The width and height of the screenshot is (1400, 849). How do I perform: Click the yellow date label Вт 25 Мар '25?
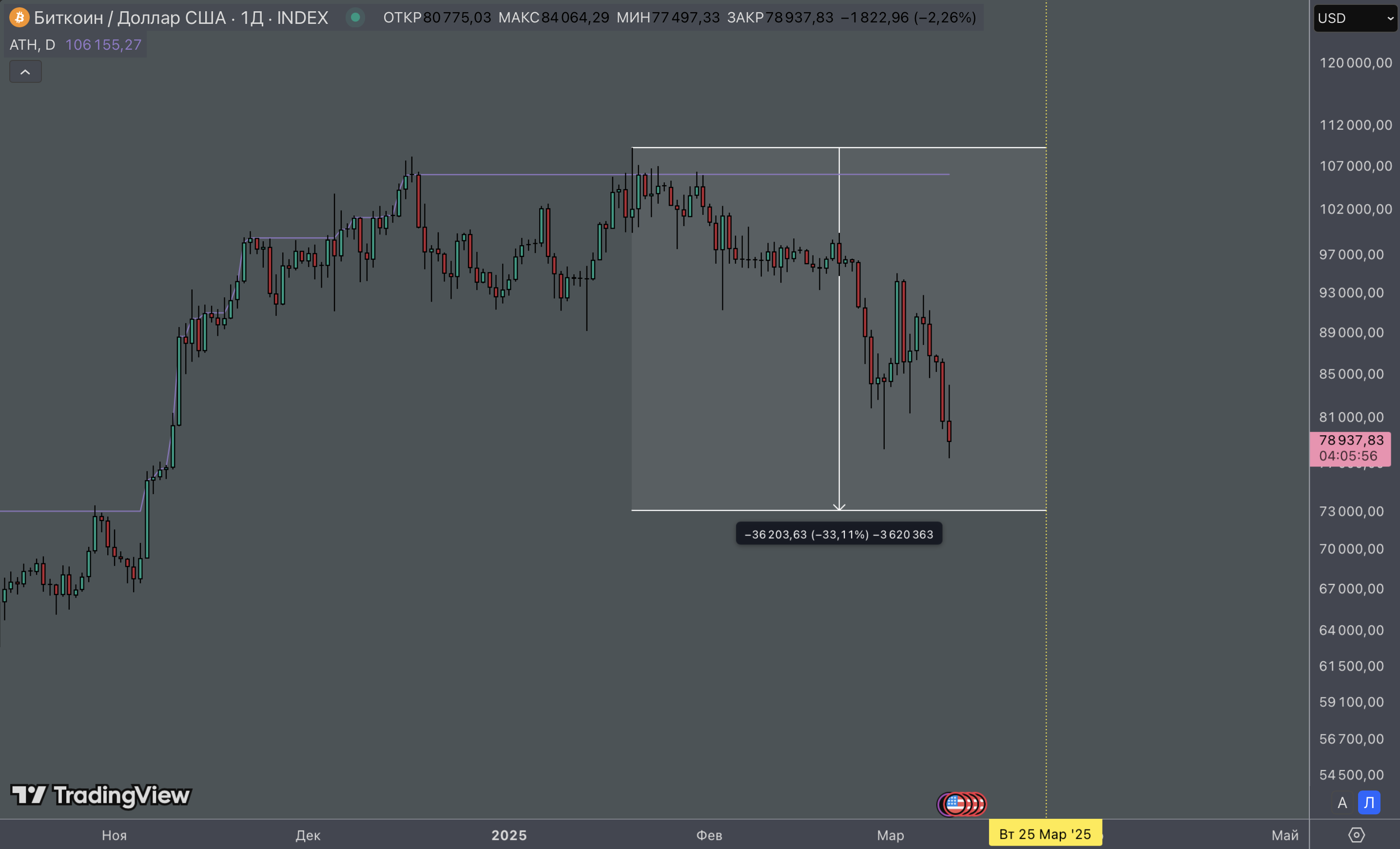tap(1045, 834)
